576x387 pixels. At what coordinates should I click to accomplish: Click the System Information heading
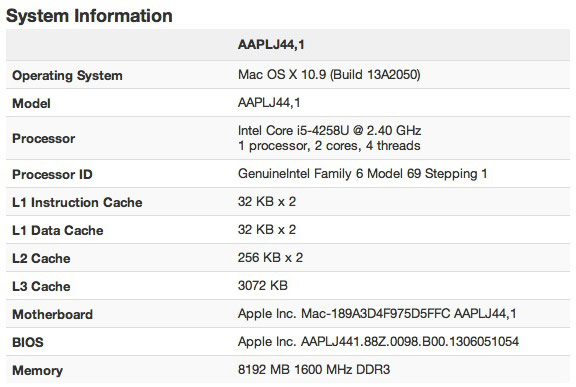pyautogui.click(x=89, y=16)
